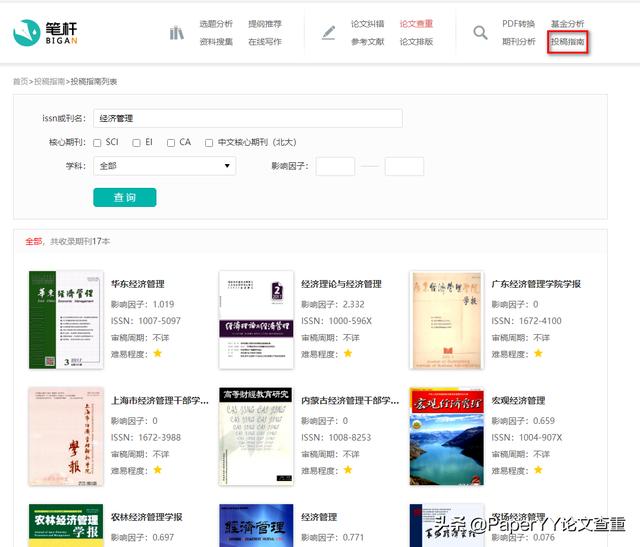The image size is (640, 547).
Task: Open 内蒙古经济管理干部学 cover thumbnail
Action: point(256,436)
